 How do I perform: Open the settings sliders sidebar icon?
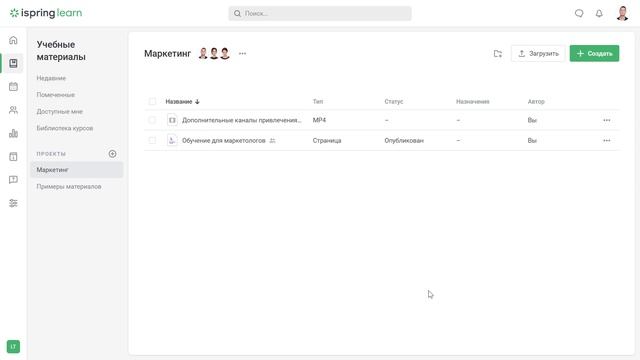pyautogui.click(x=13, y=203)
